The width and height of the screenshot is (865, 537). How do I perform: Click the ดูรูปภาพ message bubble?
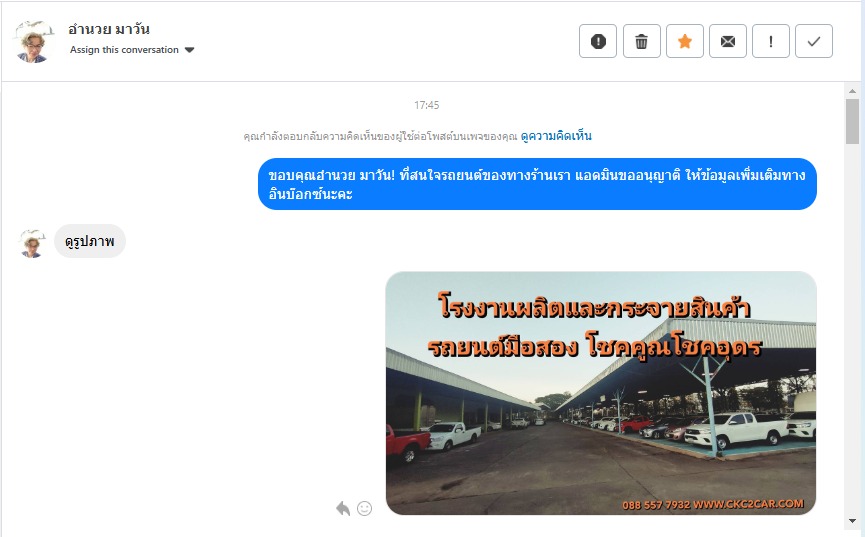point(90,241)
